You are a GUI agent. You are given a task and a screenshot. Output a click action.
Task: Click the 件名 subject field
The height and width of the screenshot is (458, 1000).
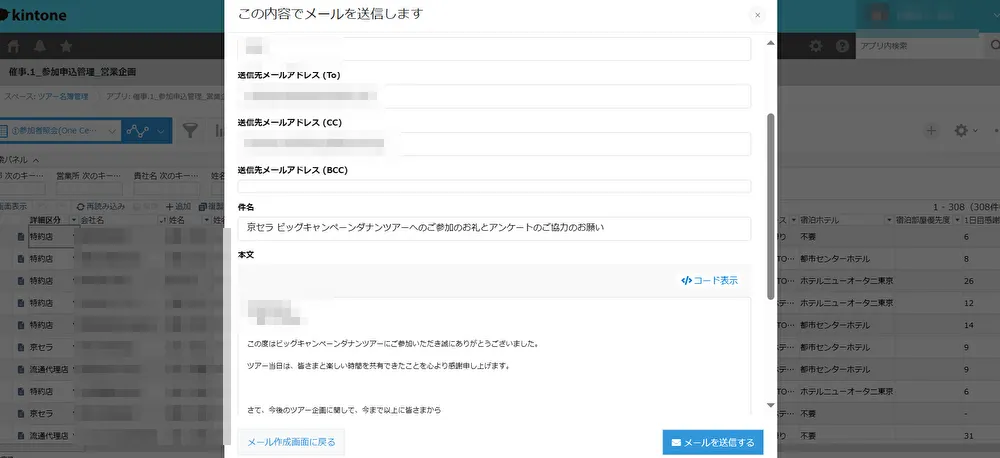point(493,228)
